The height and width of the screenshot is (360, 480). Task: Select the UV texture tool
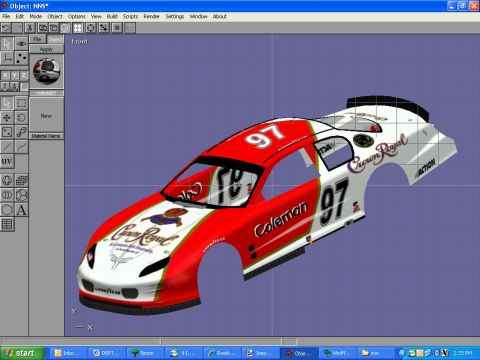point(7,161)
